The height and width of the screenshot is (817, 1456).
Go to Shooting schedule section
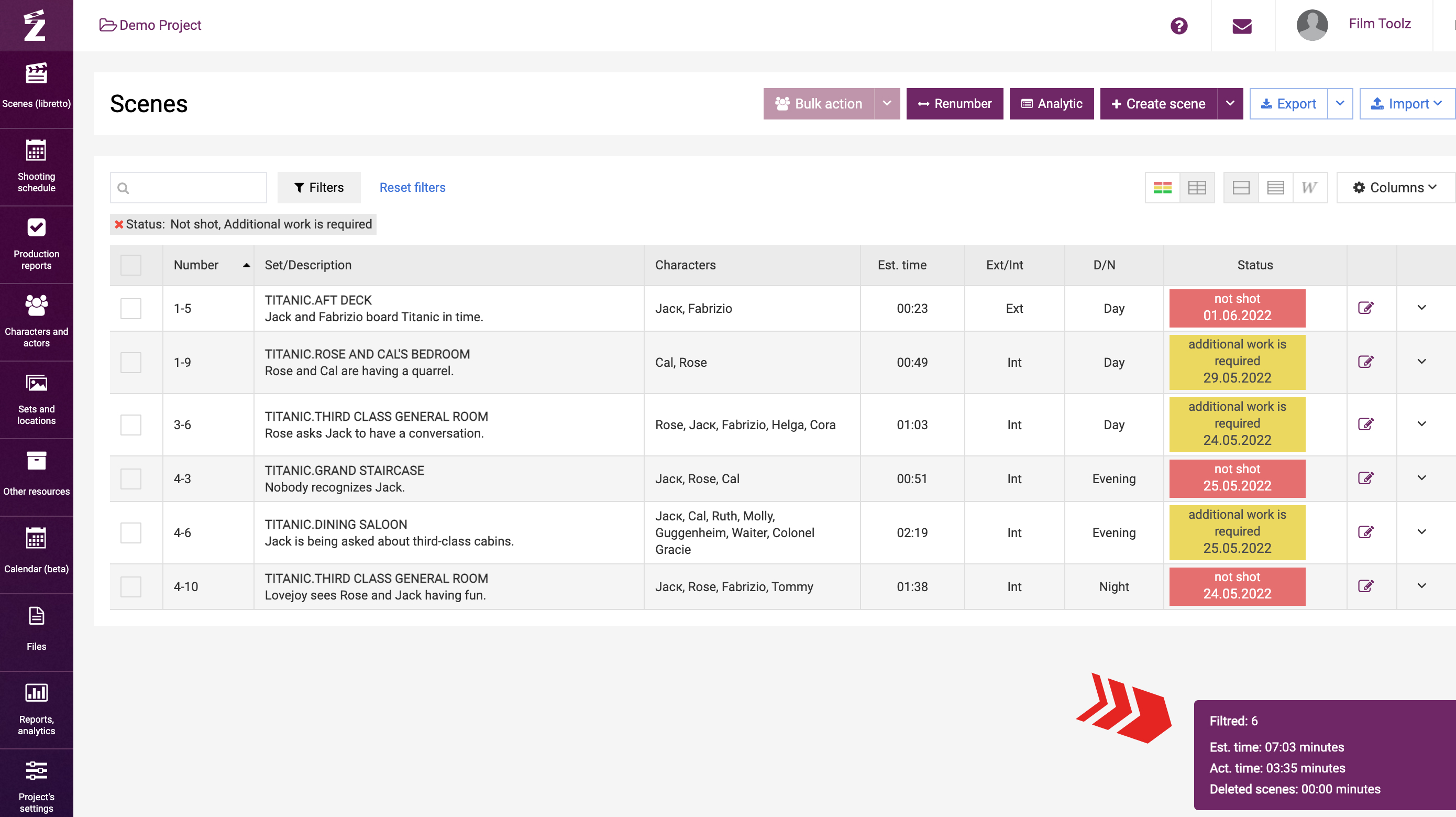(x=36, y=167)
